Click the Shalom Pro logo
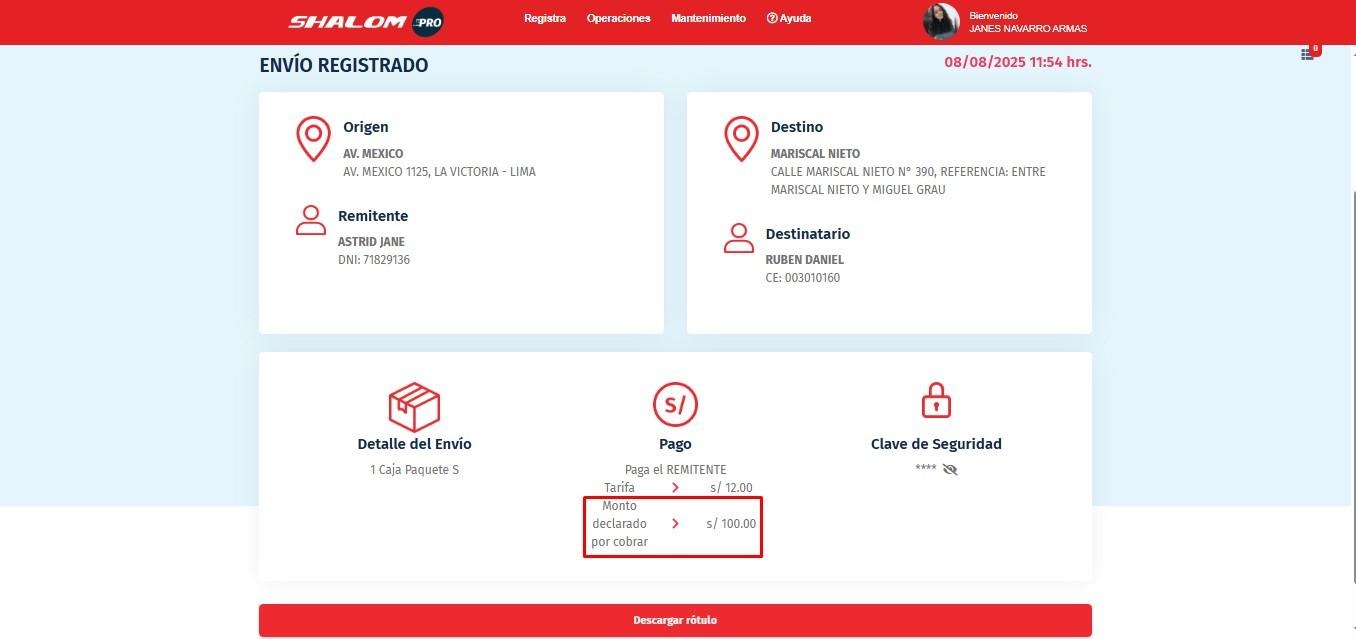The width and height of the screenshot is (1356, 639). pyautogui.click(x=366, y=22)
